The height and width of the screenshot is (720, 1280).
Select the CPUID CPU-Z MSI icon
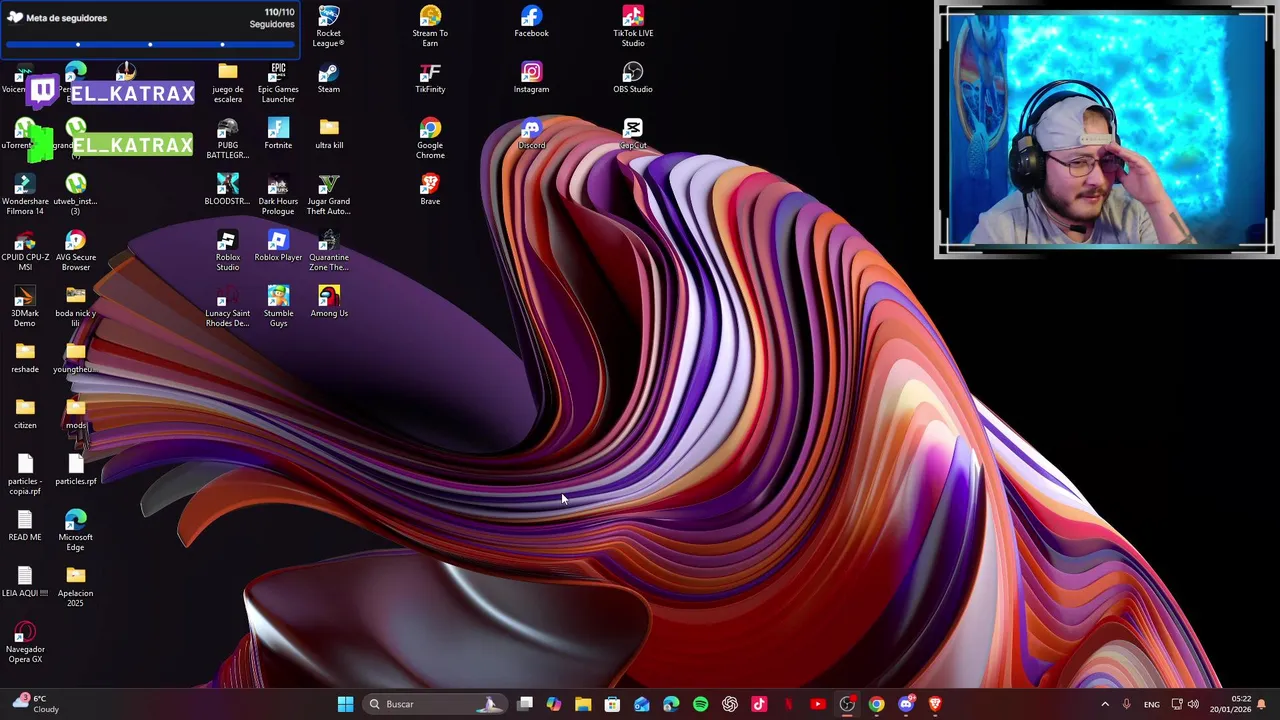(25, 250)
